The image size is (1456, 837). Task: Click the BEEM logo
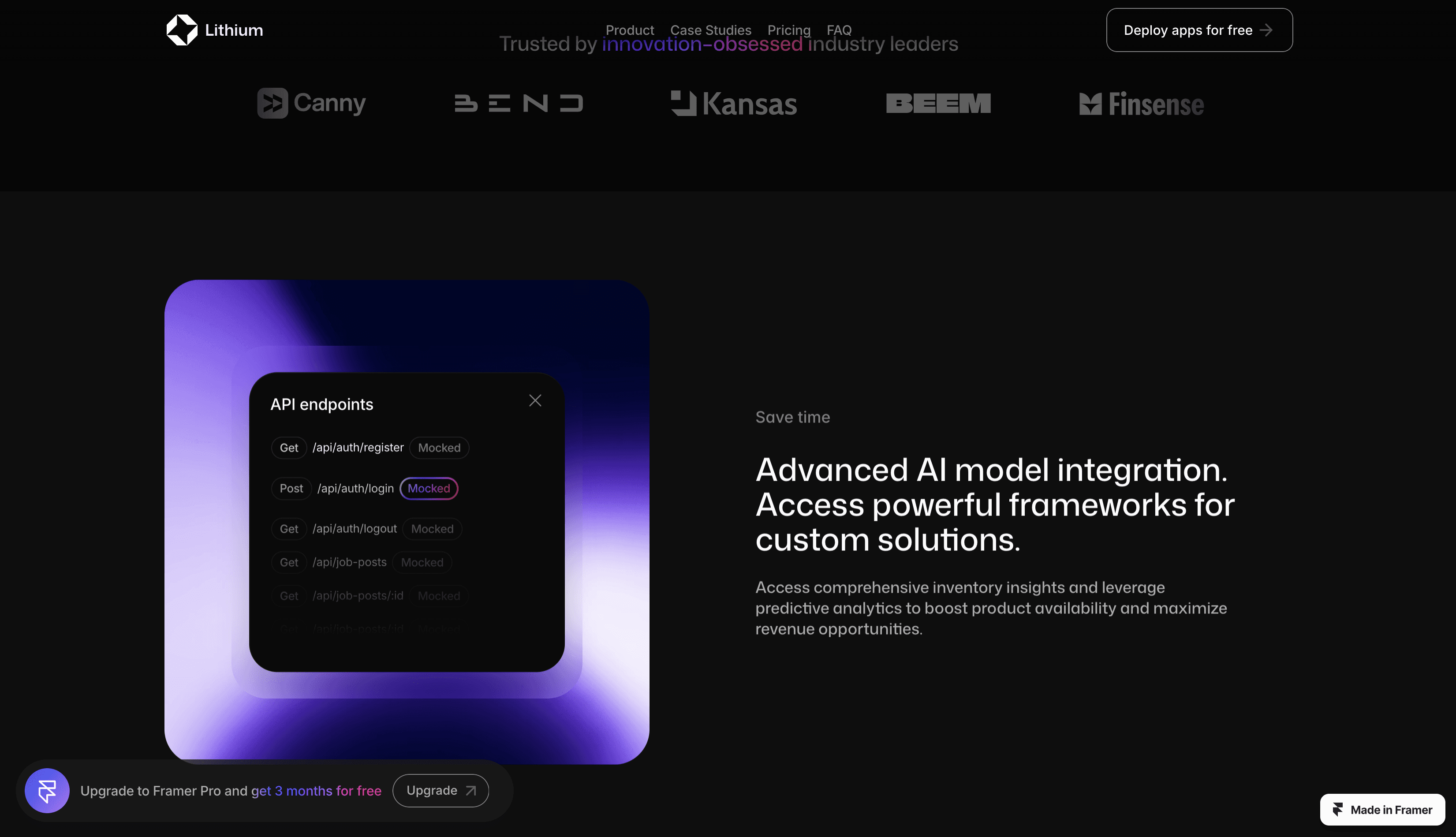pos(938,104)
